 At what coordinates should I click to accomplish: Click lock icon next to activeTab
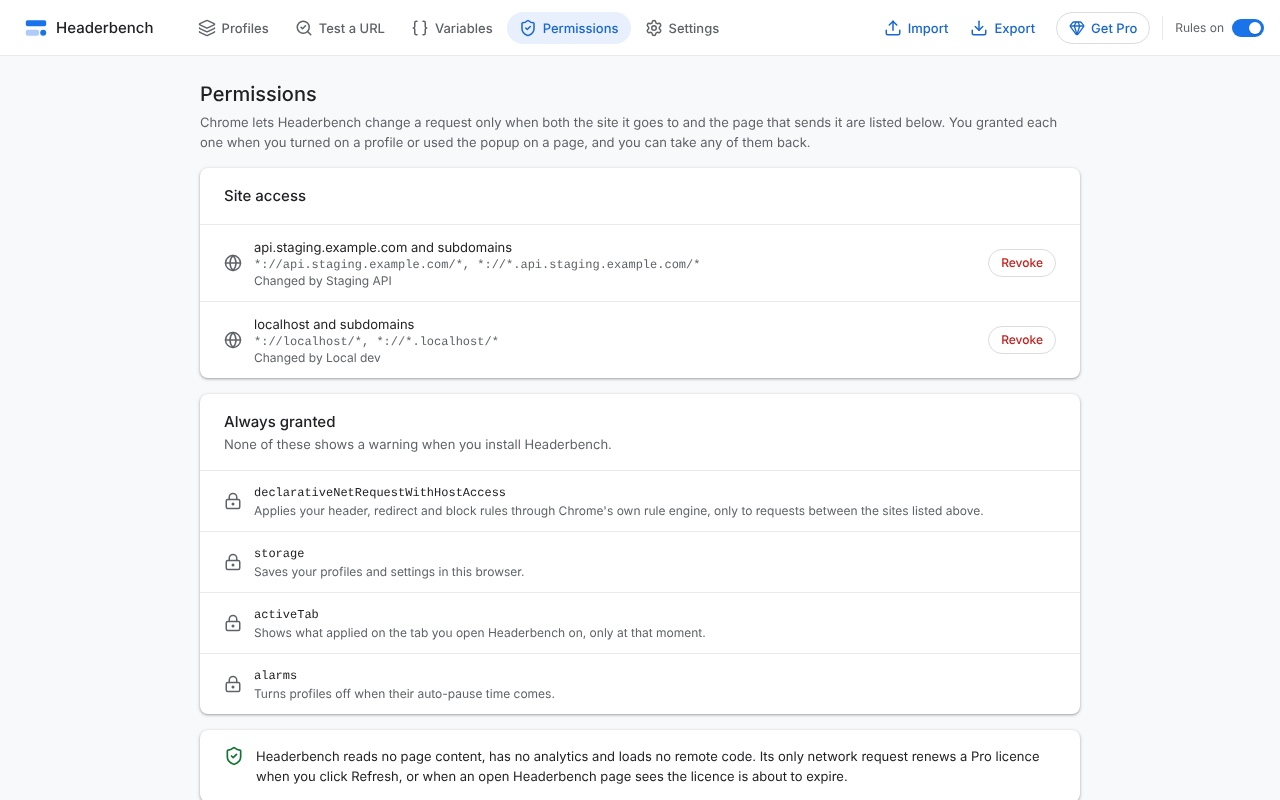coord(233,623)
